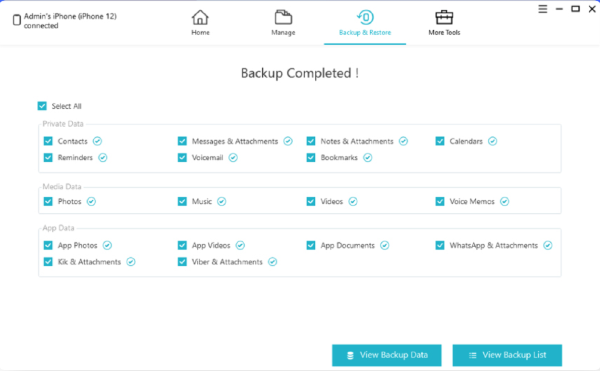Click the completed checkmark icon next to Messages & Attachments
The height and width of the screenshot is (371, 600).
pyautogui.click(x=288, y=141)
